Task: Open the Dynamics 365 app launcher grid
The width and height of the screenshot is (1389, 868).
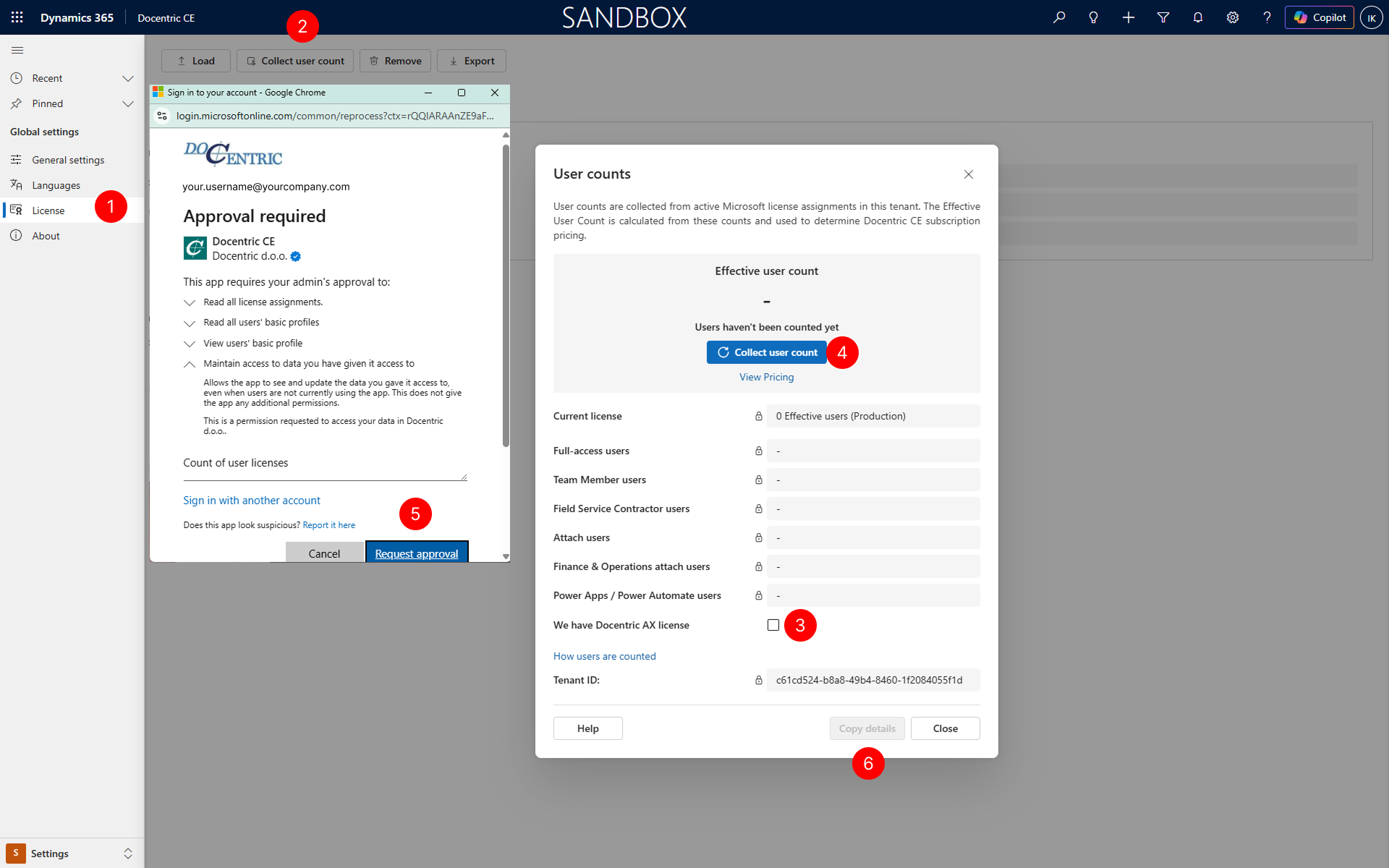Action: [x=17, y=17]
